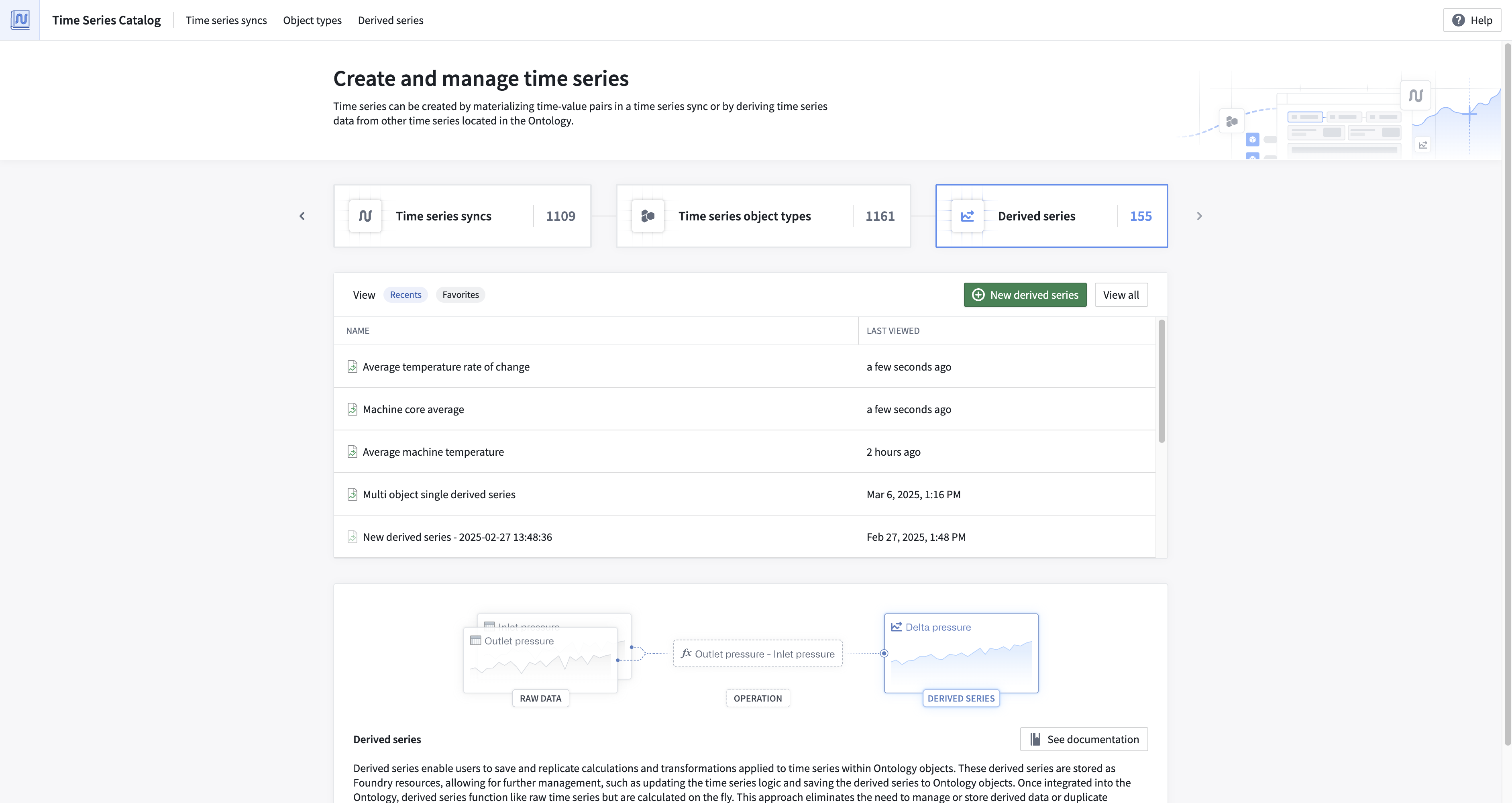Select the Recents view filter
The height and width of the screenshot is (803, 1512).
coord(406,295)
